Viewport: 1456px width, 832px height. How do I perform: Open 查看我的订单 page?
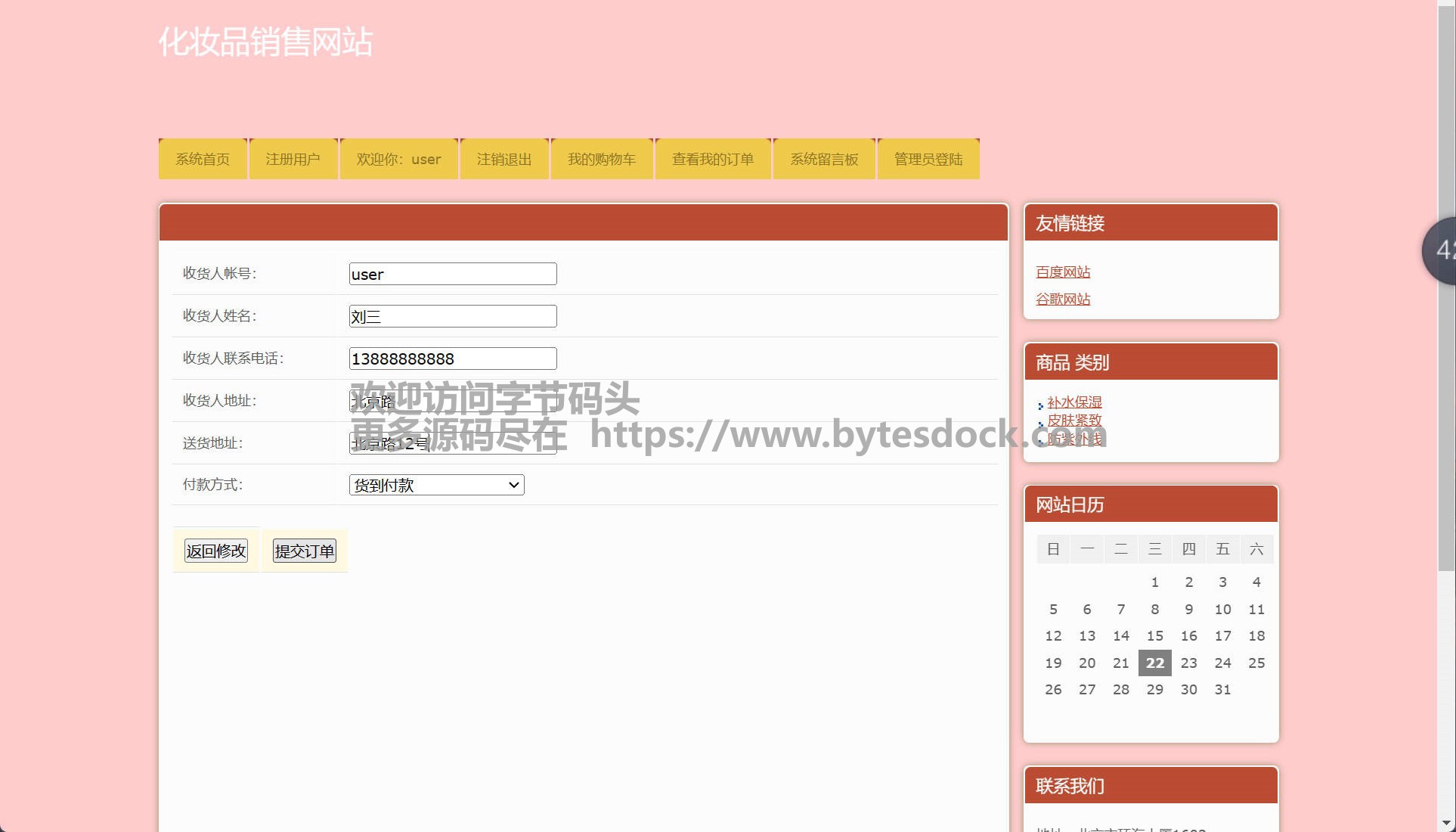713,159
